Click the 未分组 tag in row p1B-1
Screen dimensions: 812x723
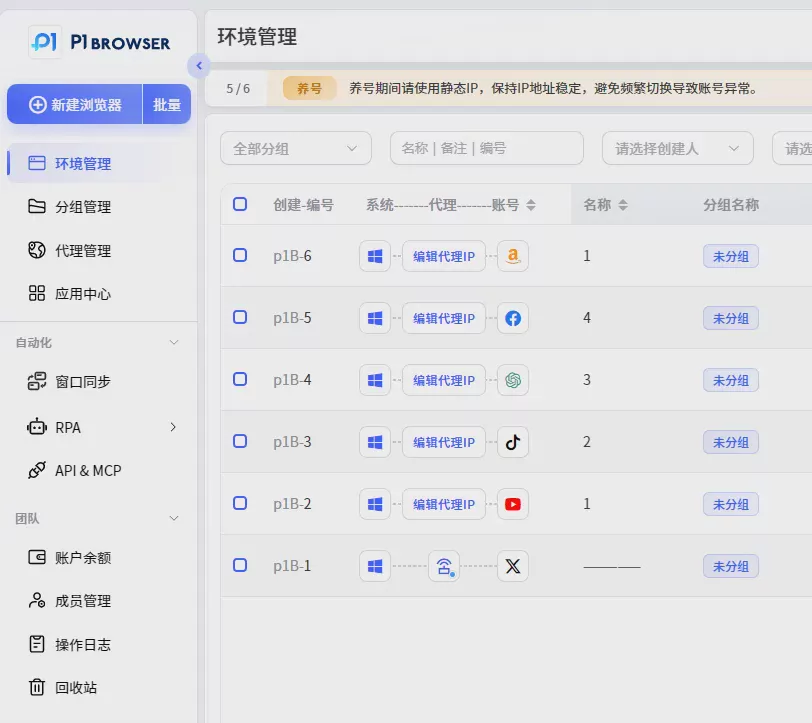point(731,566)
